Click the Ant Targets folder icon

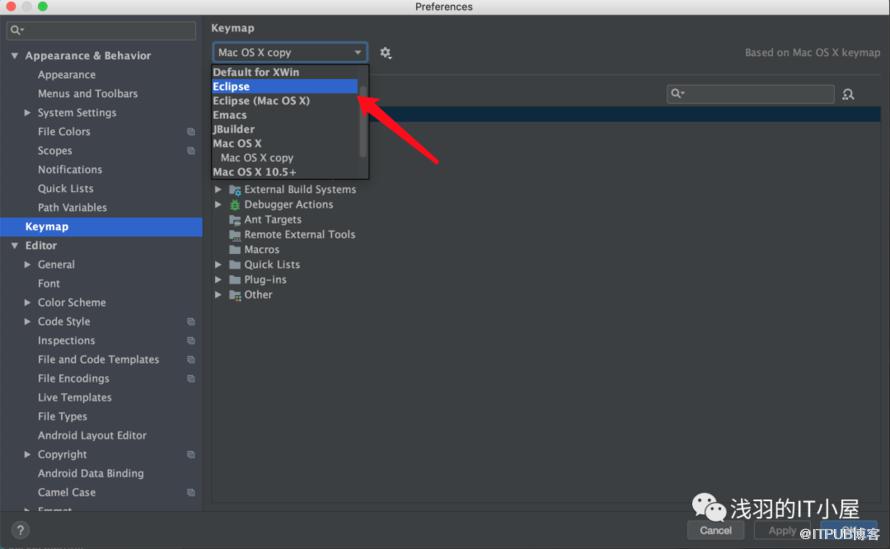235,220
